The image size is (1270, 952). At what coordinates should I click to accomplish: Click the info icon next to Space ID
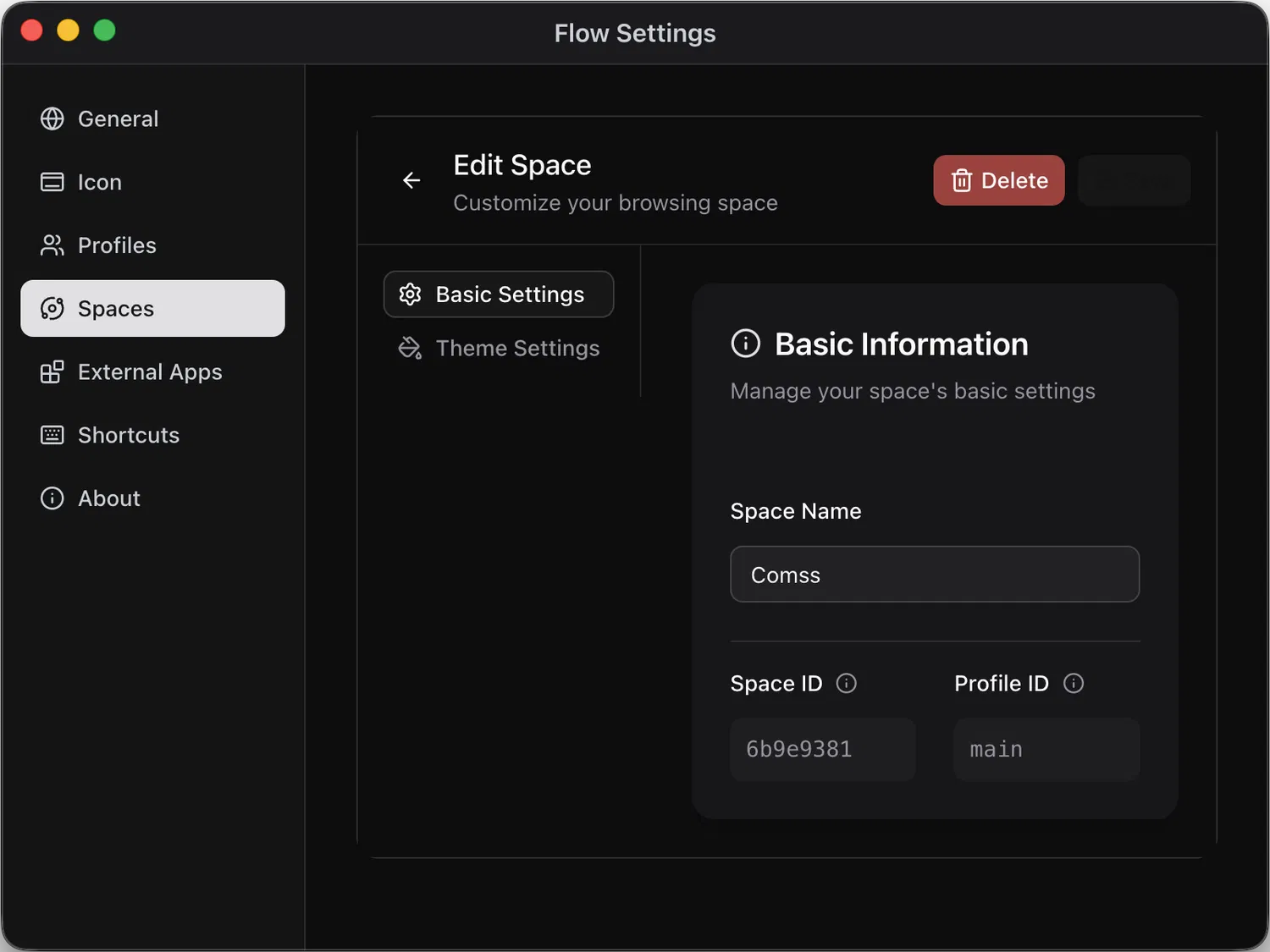point(846,684)
